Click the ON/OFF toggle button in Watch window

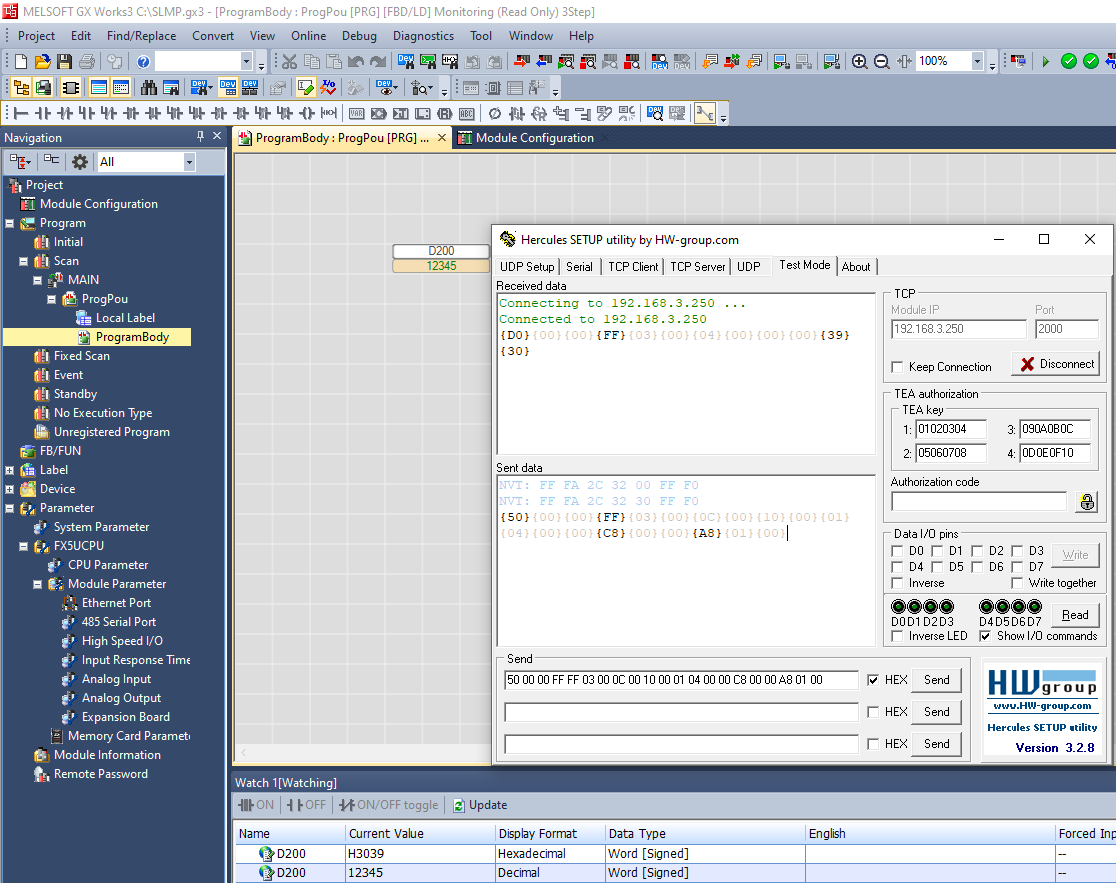pyautogui.click(x=389, y=805)
